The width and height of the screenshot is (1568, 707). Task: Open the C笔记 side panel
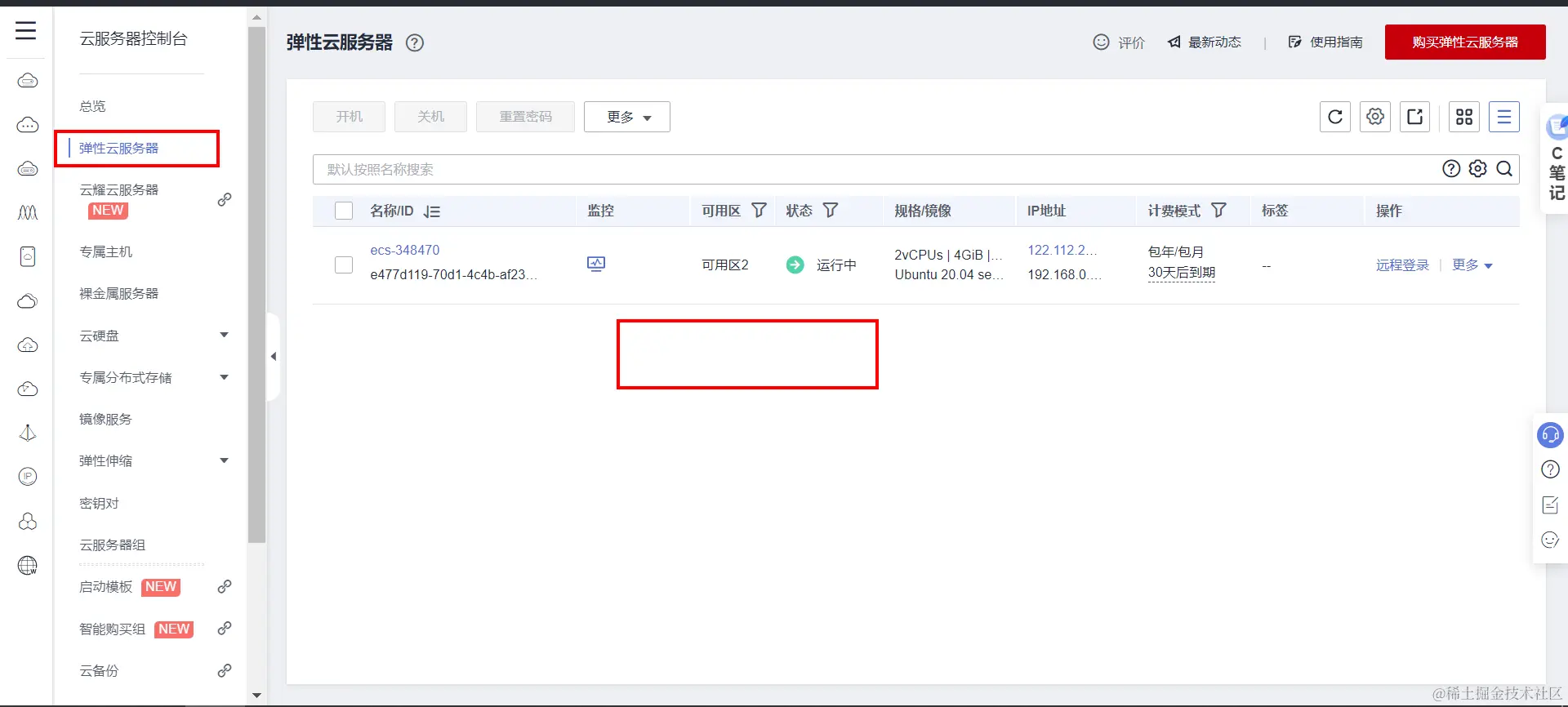pos(1556,158)
